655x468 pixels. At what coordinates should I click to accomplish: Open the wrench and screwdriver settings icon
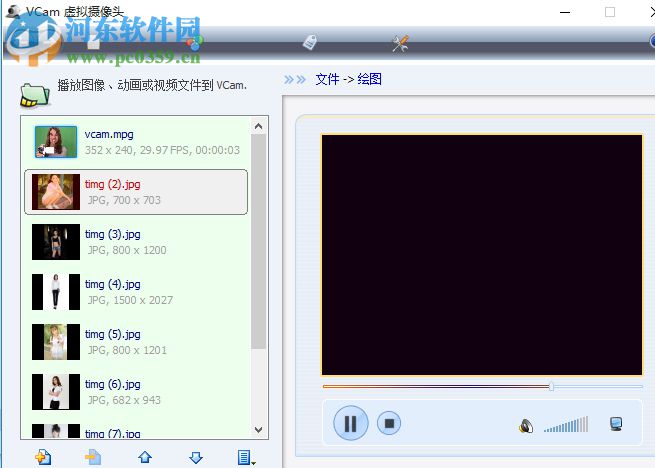coord(400,43)
